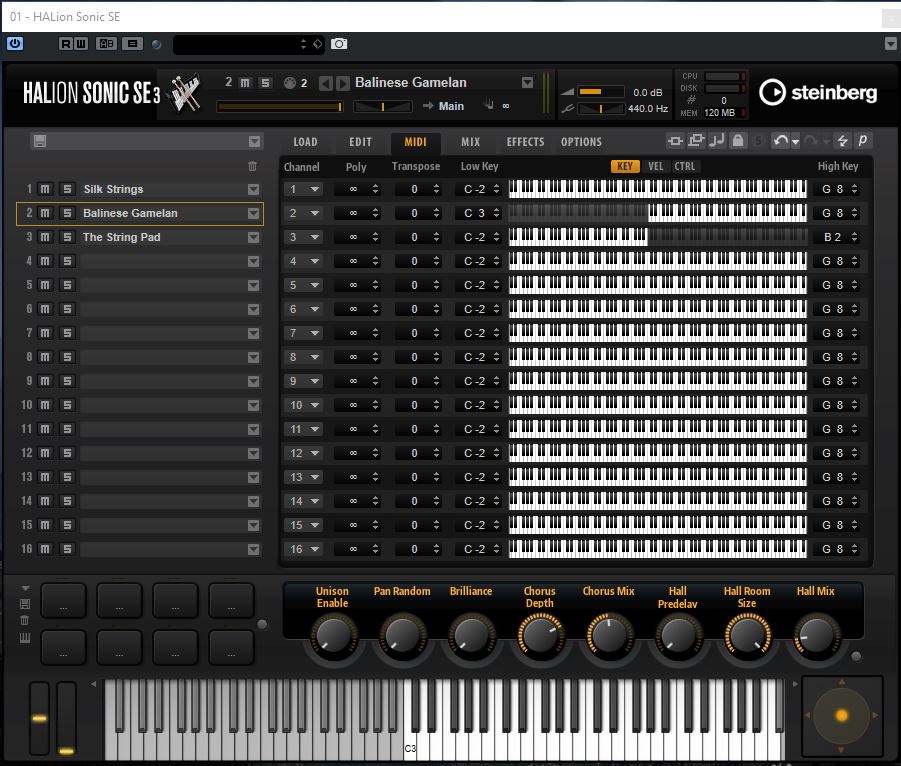901x766 pixels.
Task: Open the OPTIONS tab
Action: 582,142
